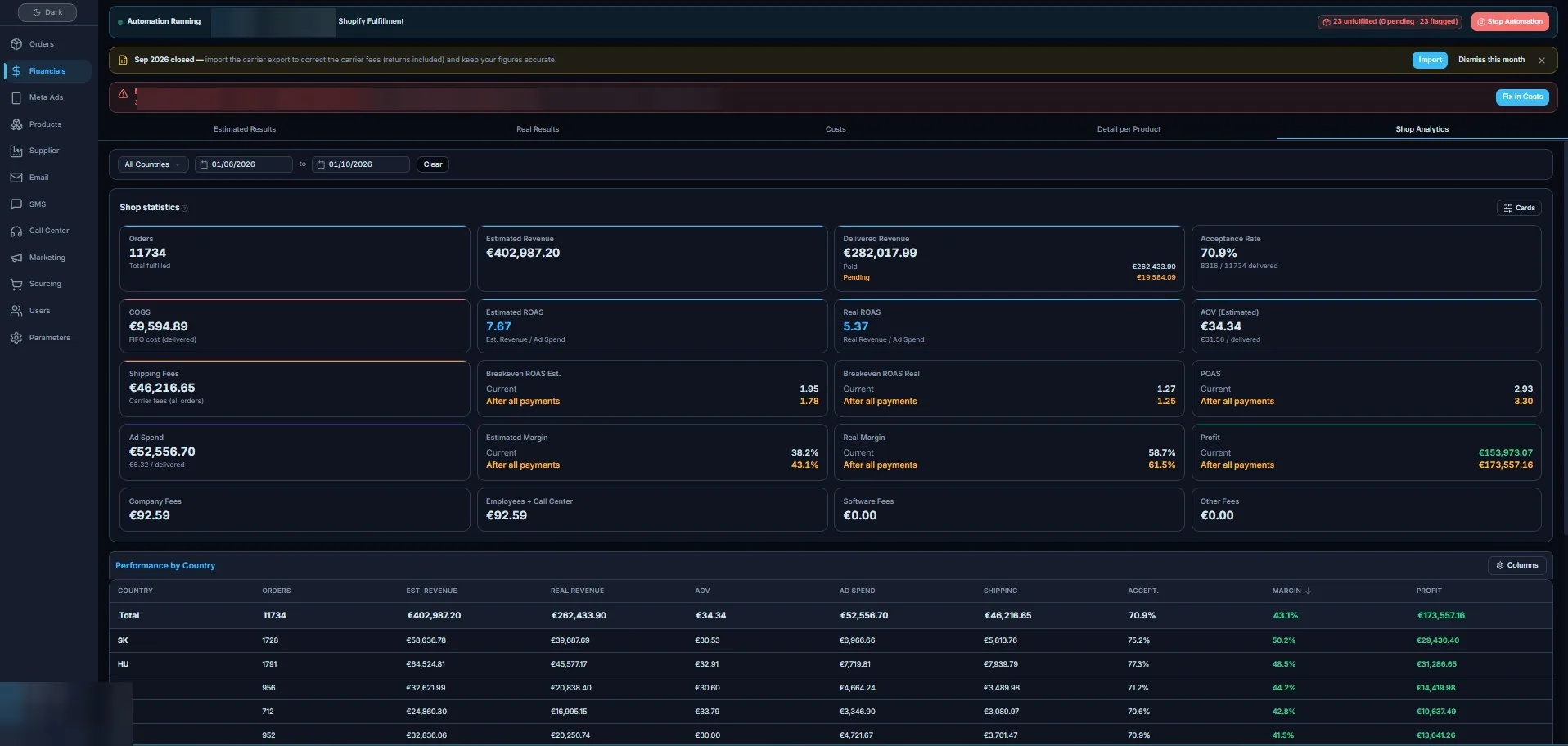
Task: Click Dismiss this month link
Action: [x=1491, y=60]
